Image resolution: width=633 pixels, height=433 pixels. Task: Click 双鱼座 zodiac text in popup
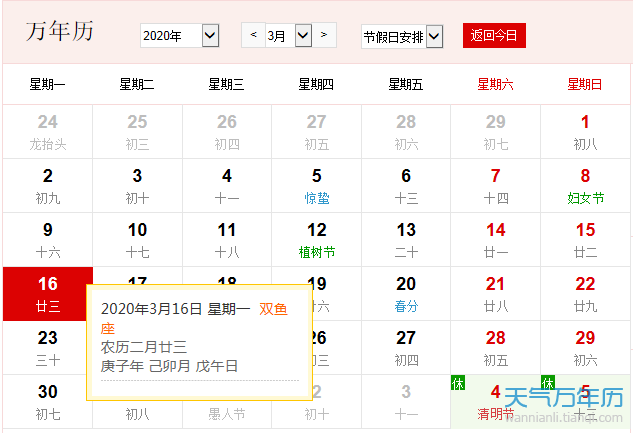point(273,310)
